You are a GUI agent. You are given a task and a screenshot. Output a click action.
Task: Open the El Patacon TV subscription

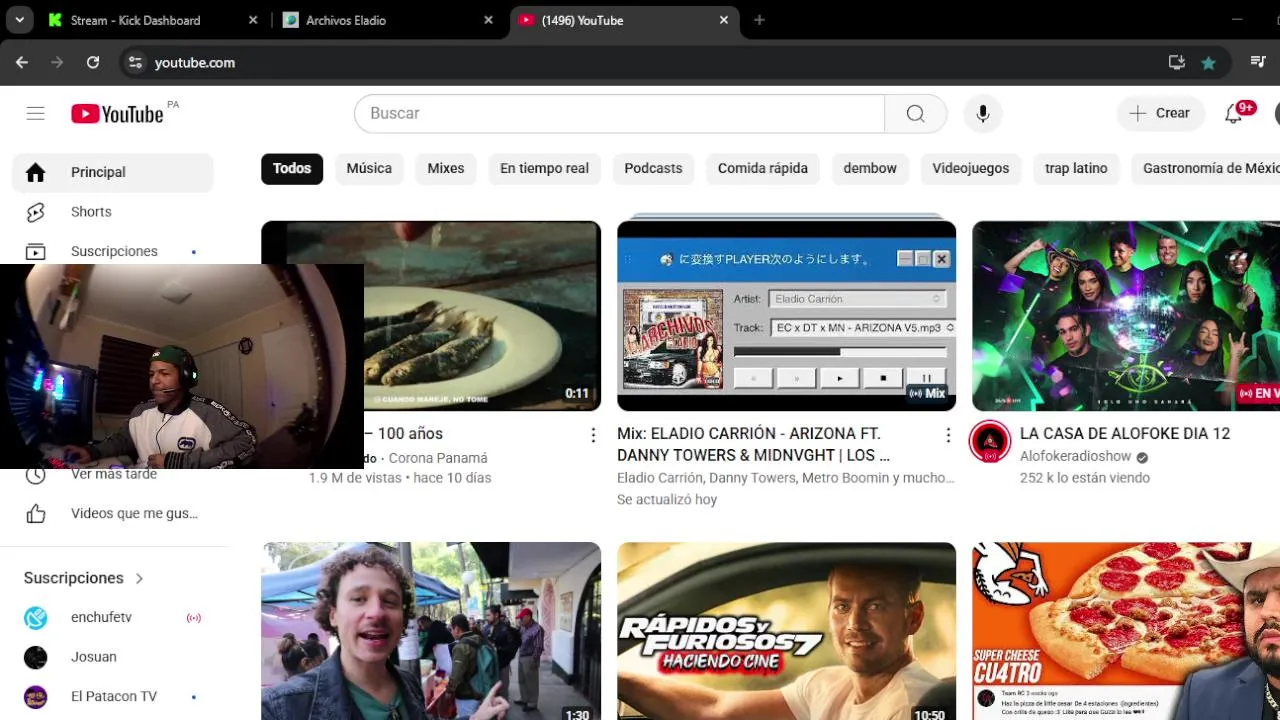113,697
